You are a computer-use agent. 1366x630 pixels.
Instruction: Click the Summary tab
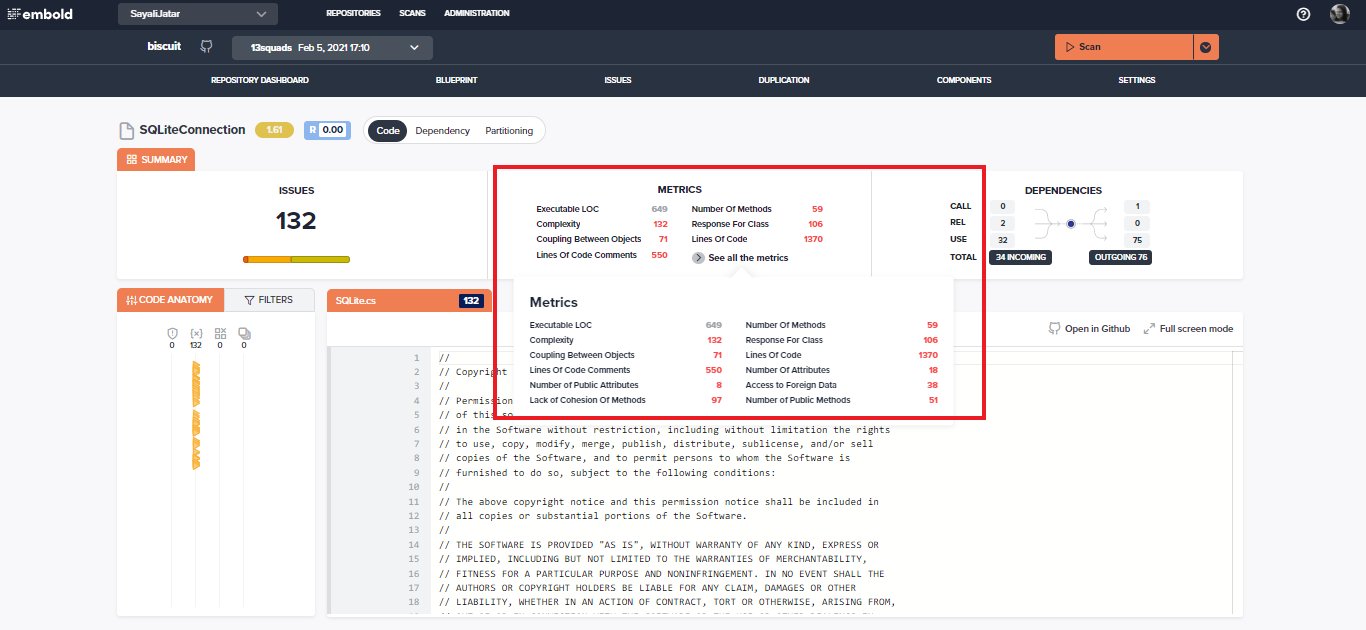coord(156,159)
